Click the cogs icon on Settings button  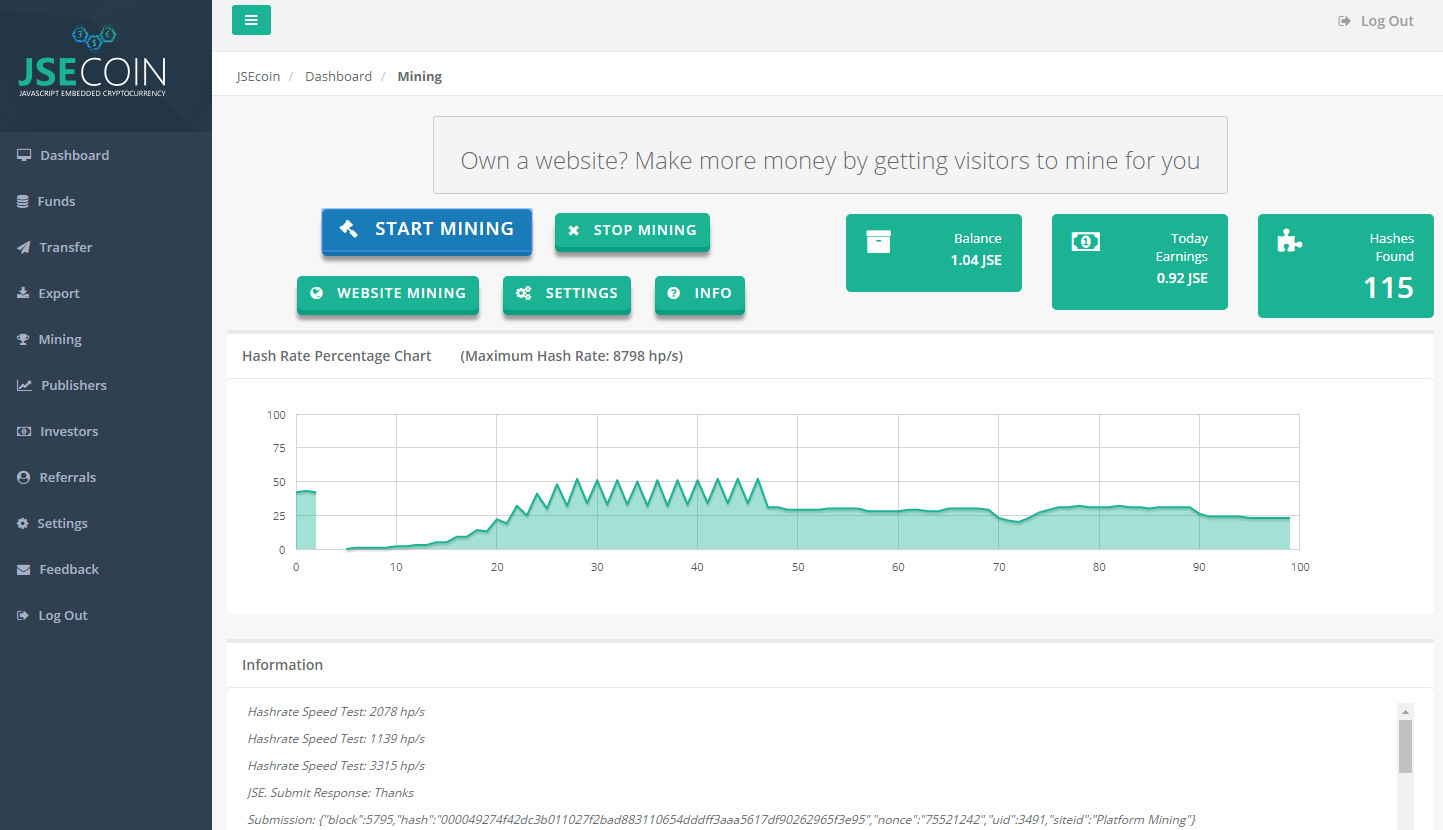coord(523,293)
